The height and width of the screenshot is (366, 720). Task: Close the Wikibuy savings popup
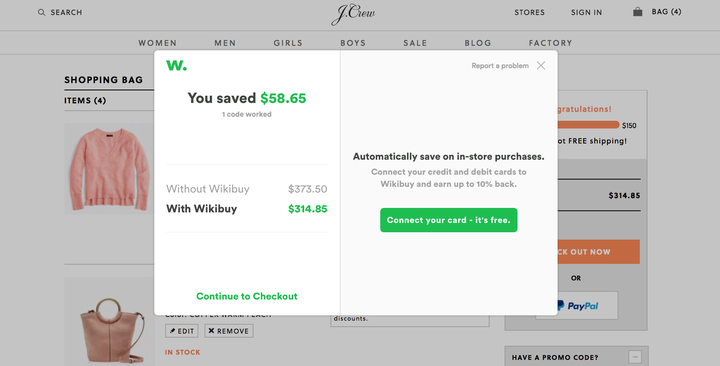click(541, 66)
